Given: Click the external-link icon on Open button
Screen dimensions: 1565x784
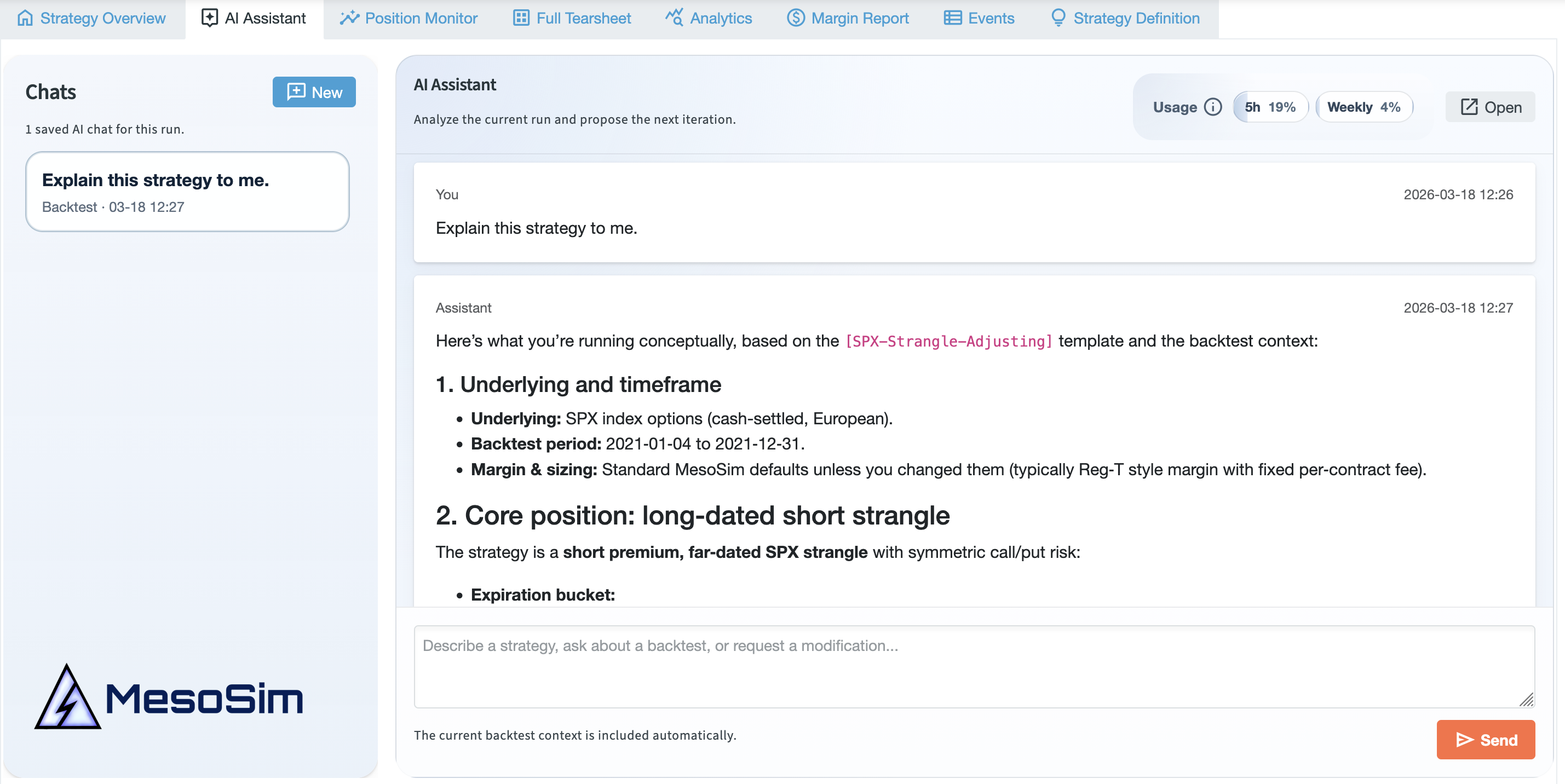Looking at the screenshot, I should tap(1470, 107).
